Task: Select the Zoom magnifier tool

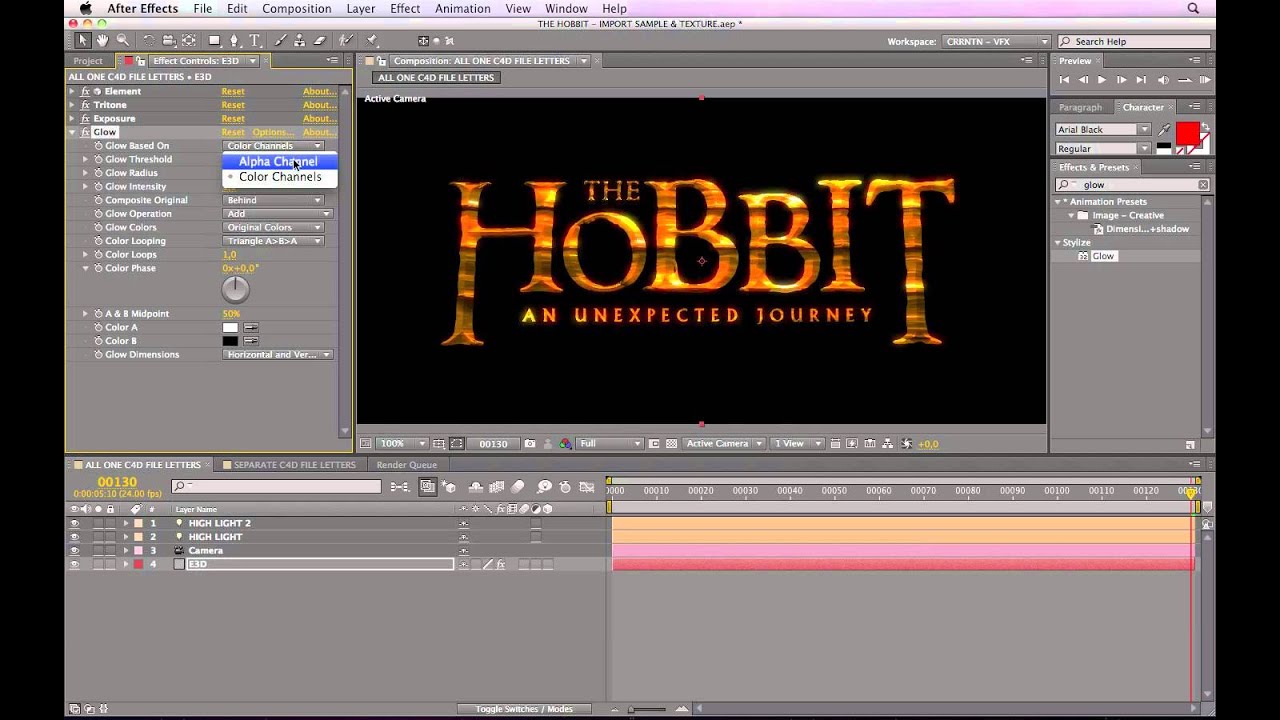Action: 123,41
